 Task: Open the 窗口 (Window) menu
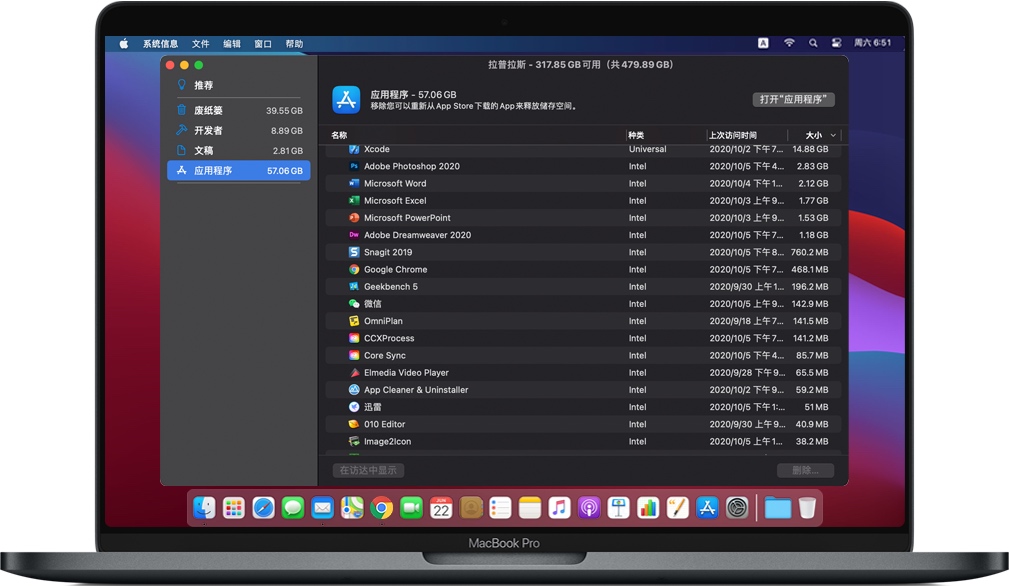[263, 44]
